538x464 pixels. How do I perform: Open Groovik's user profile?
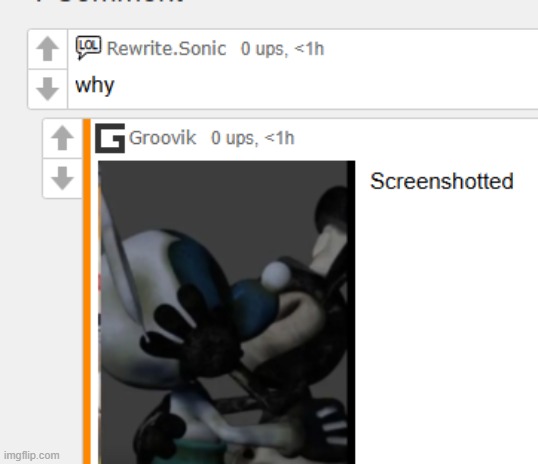tap(162, 138)
